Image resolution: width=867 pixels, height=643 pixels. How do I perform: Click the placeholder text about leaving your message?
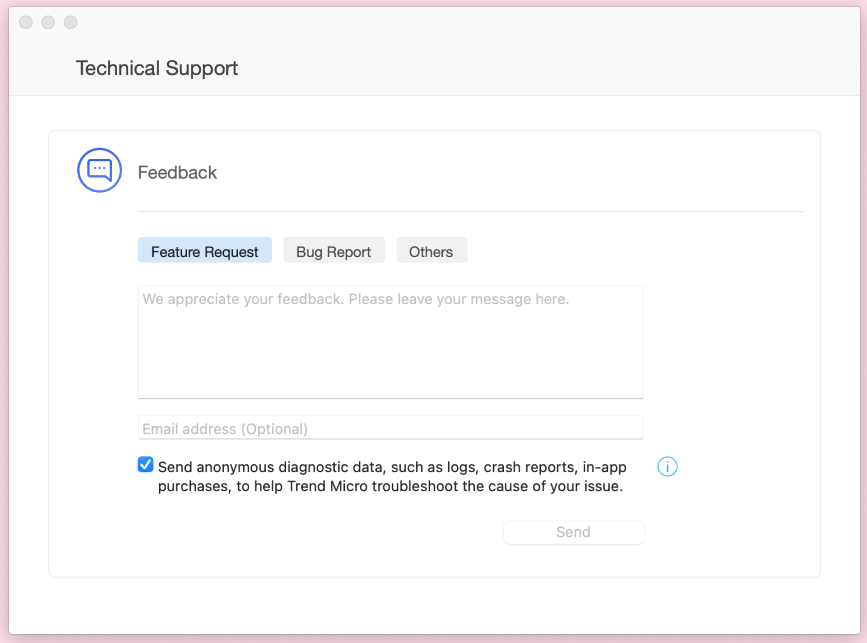[356, 299]
